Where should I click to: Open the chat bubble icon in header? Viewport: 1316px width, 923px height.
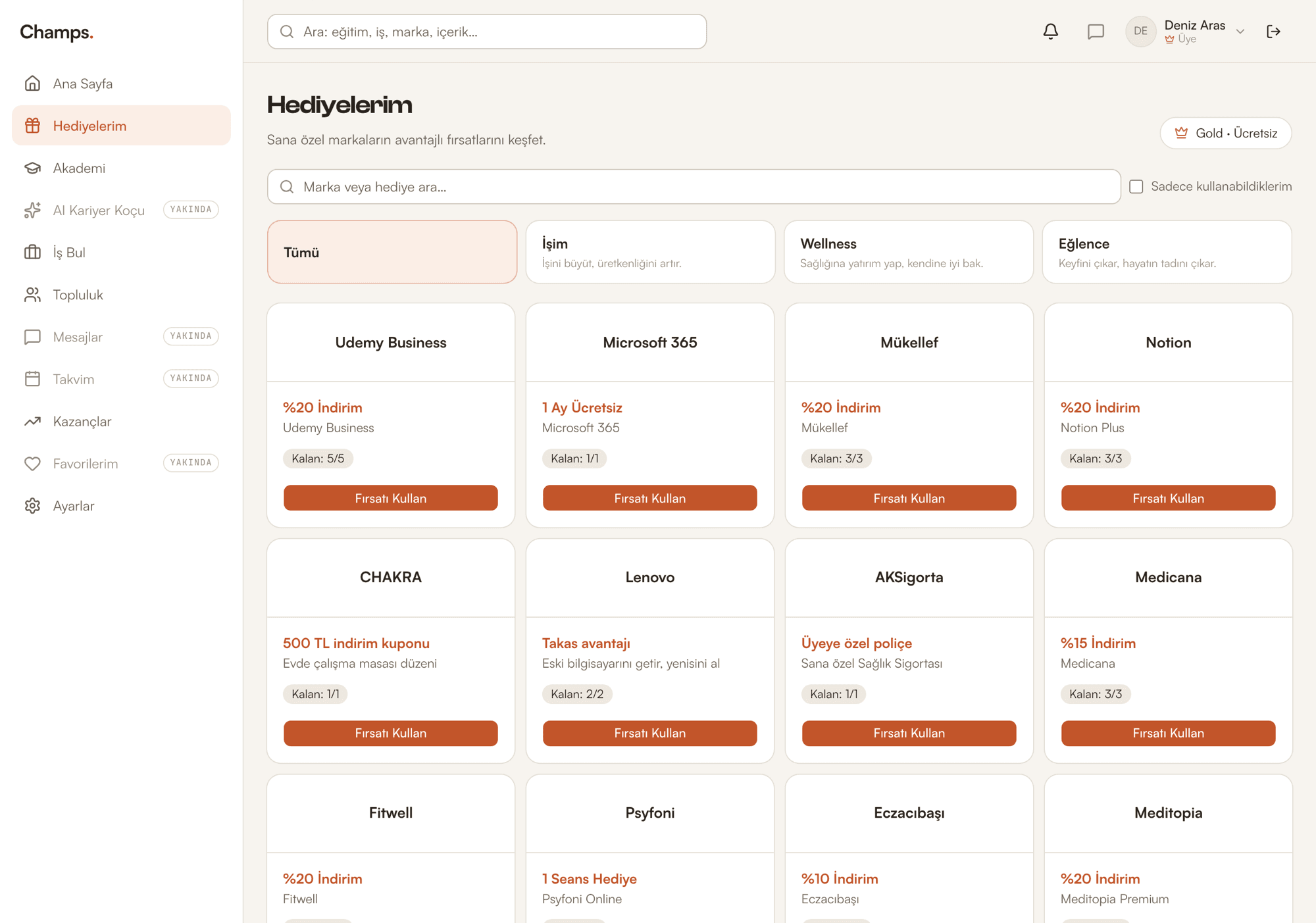(1096, 32)
